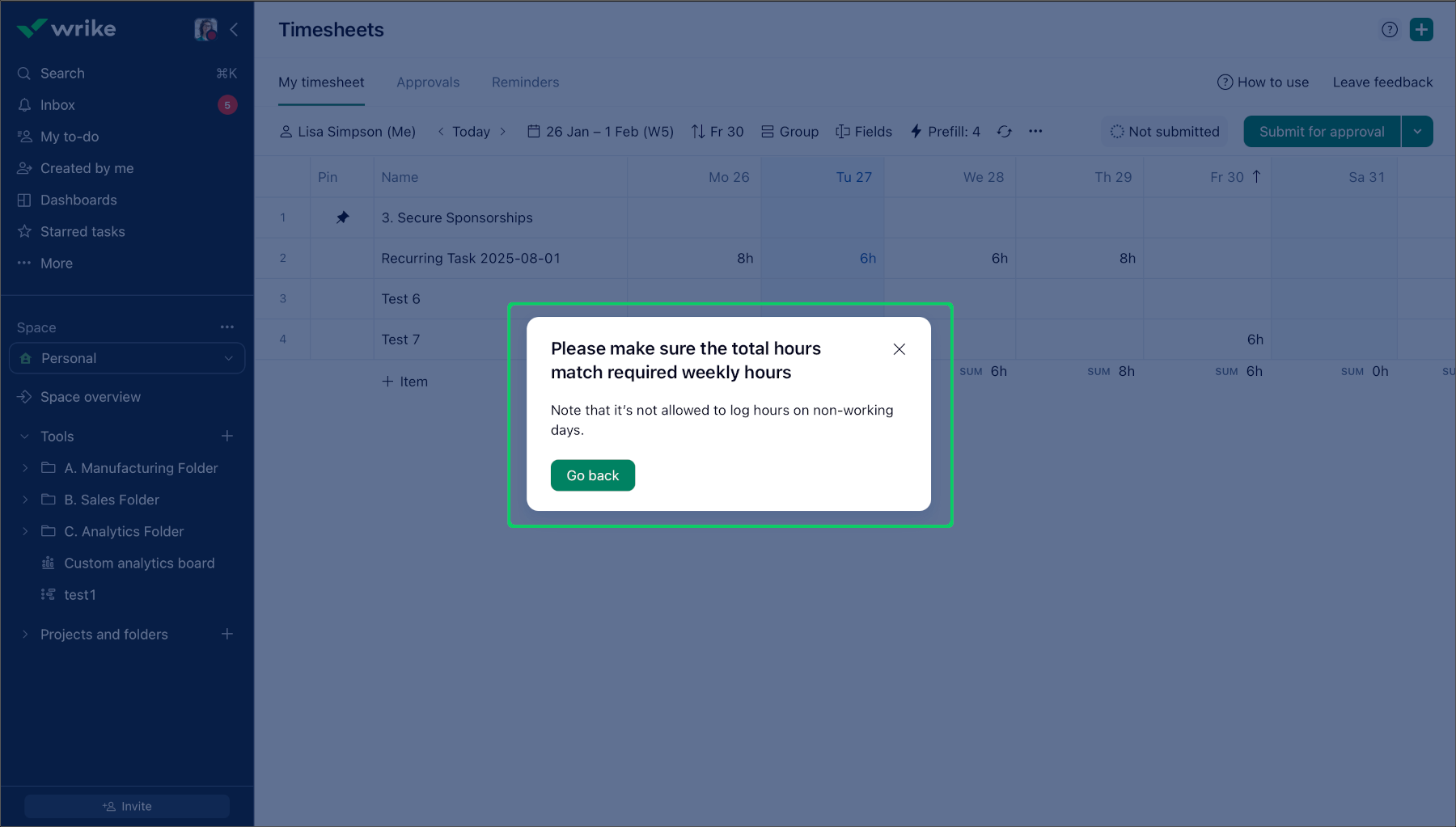Screen dimensions: 1456x827
Task: Click the green plus icon top right
Action: [1421, 29]
